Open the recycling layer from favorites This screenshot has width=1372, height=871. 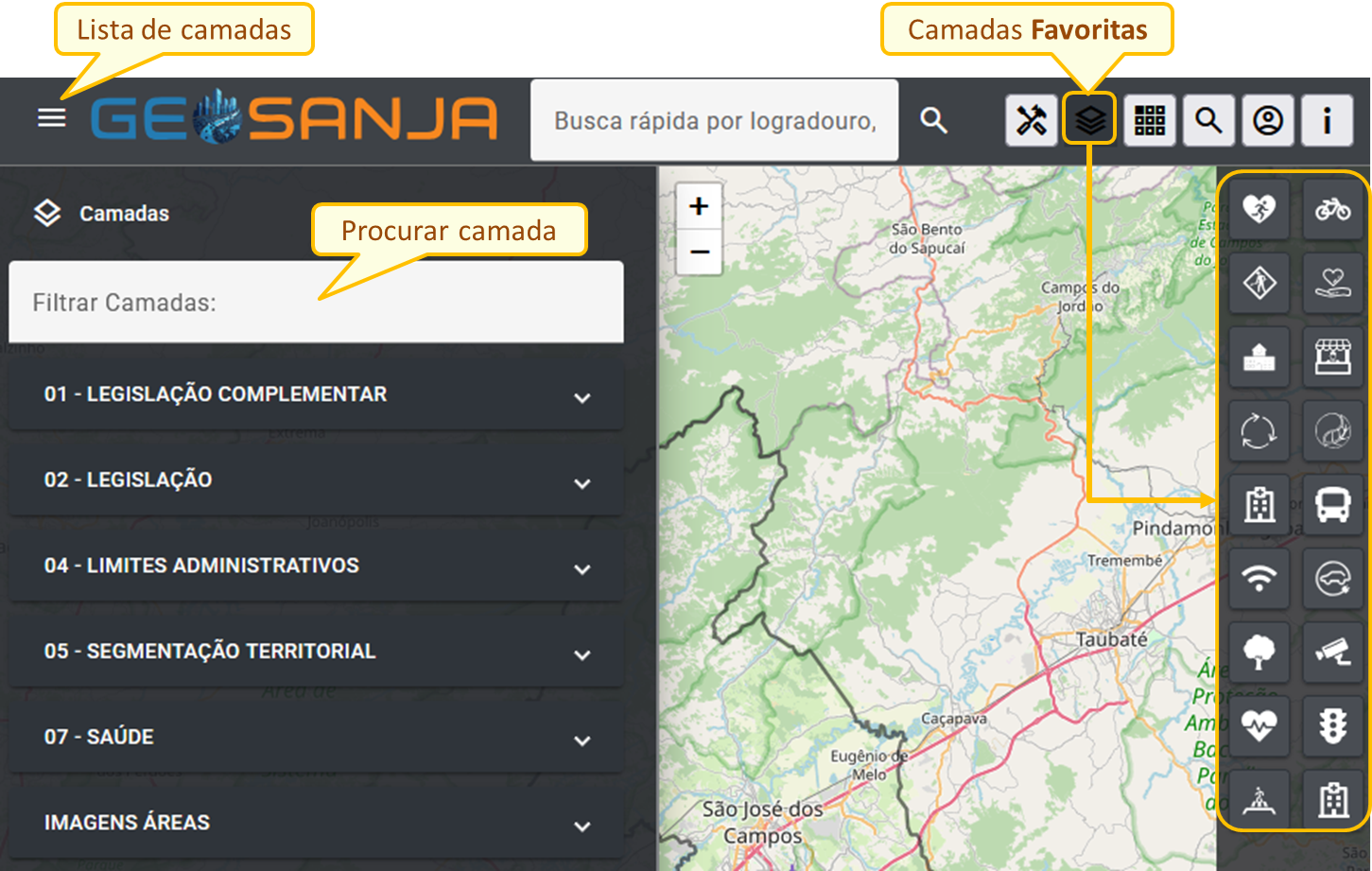tap(1259, 430)
